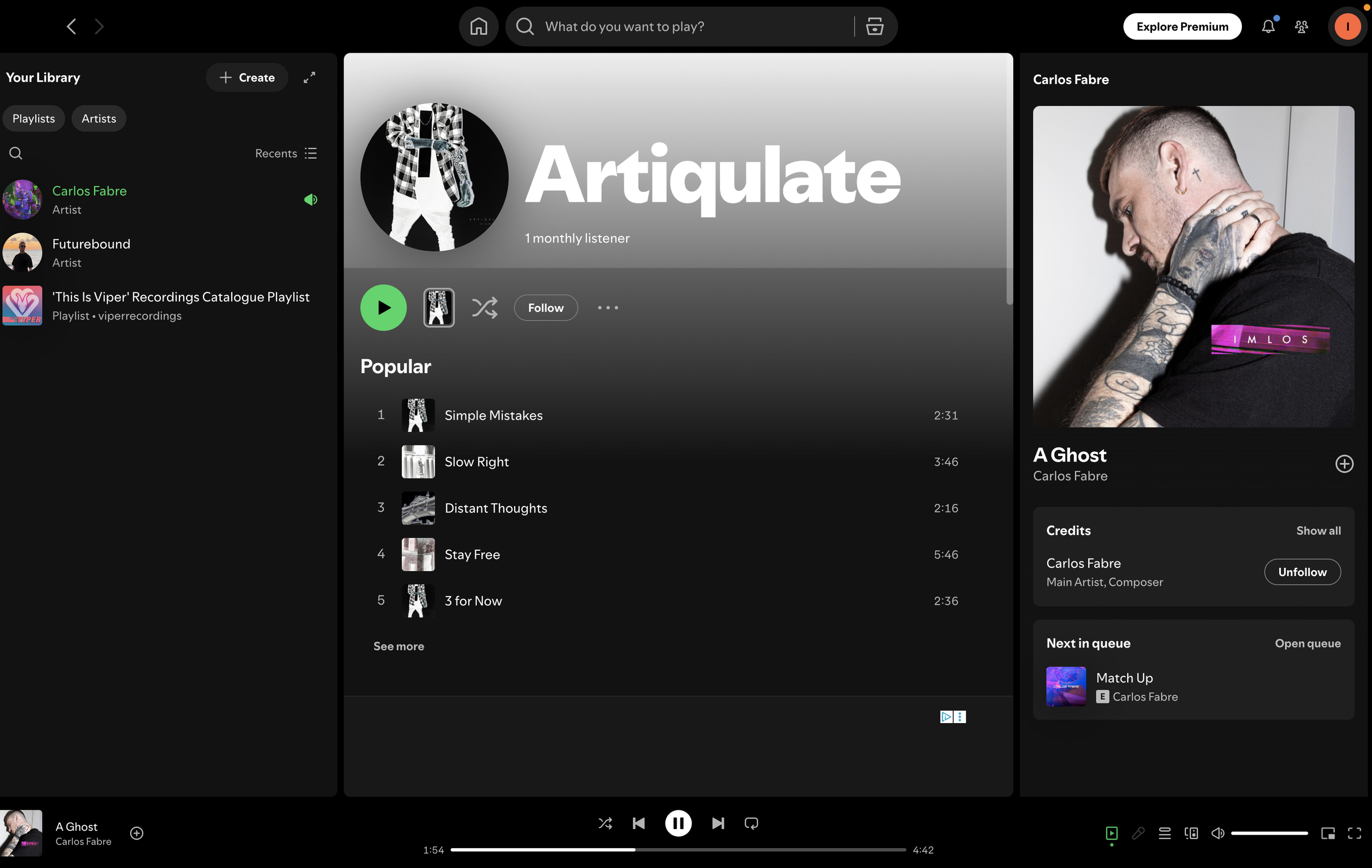Open the Browse icon in search bar
1372x868 pixels.
pos(875,26)
